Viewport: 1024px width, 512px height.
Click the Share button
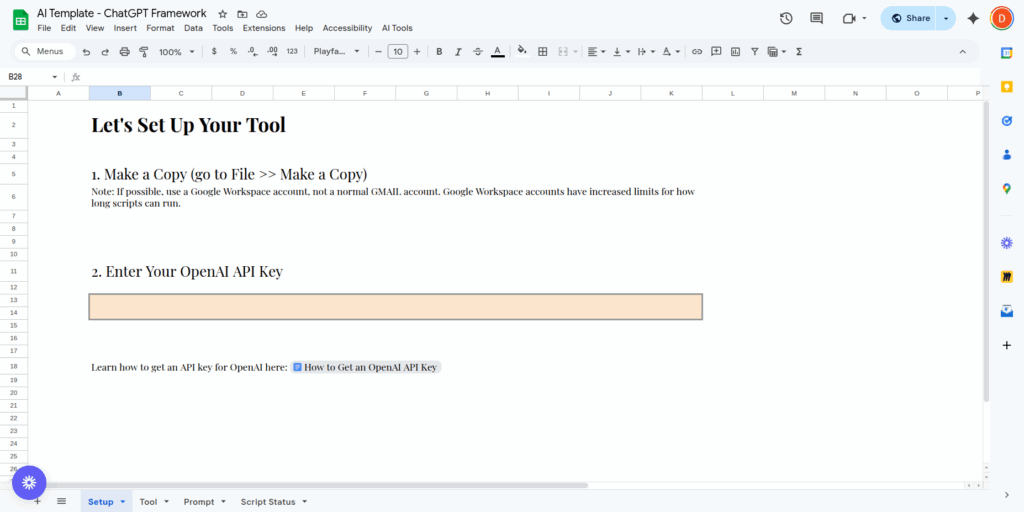click(x=909, y=18)
